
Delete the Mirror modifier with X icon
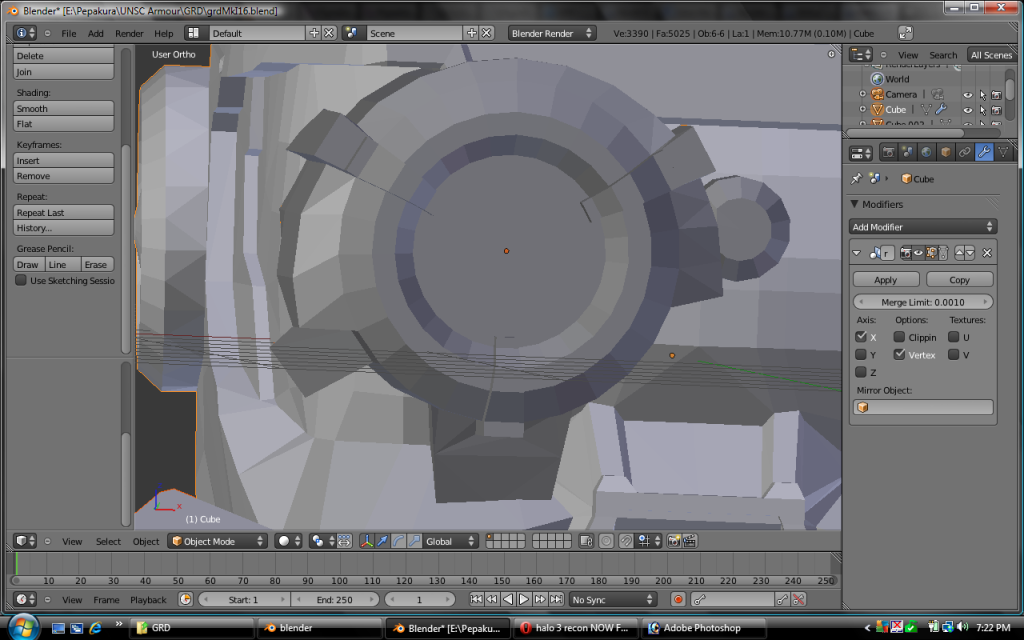(987, 253)
